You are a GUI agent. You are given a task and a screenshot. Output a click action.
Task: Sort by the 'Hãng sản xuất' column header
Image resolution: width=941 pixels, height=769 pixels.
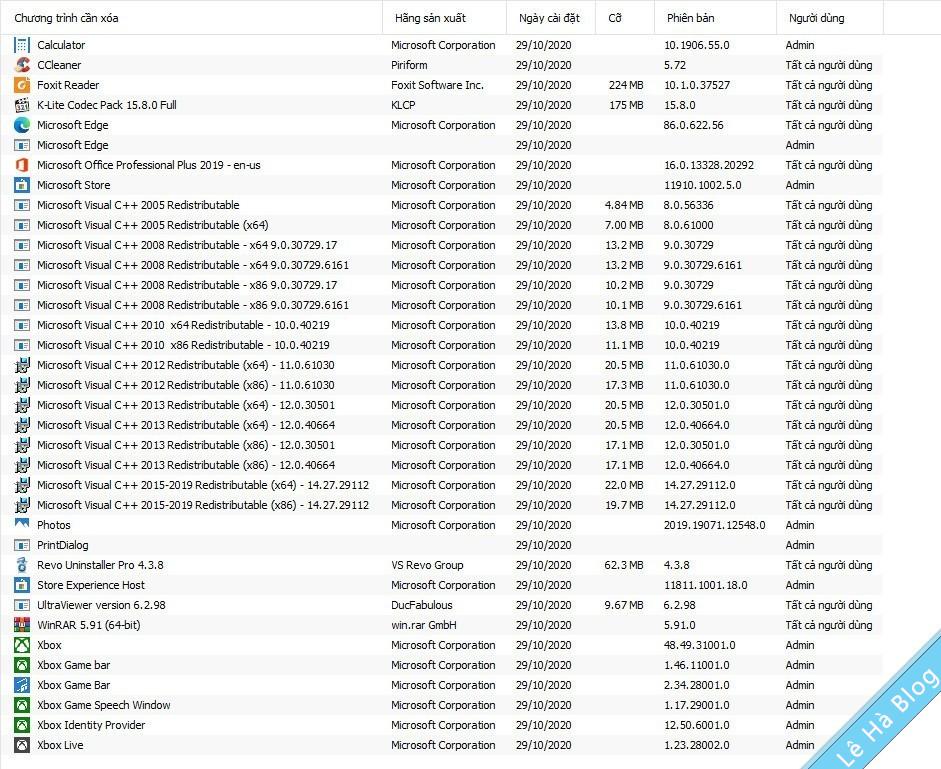[x=445, y=18]
